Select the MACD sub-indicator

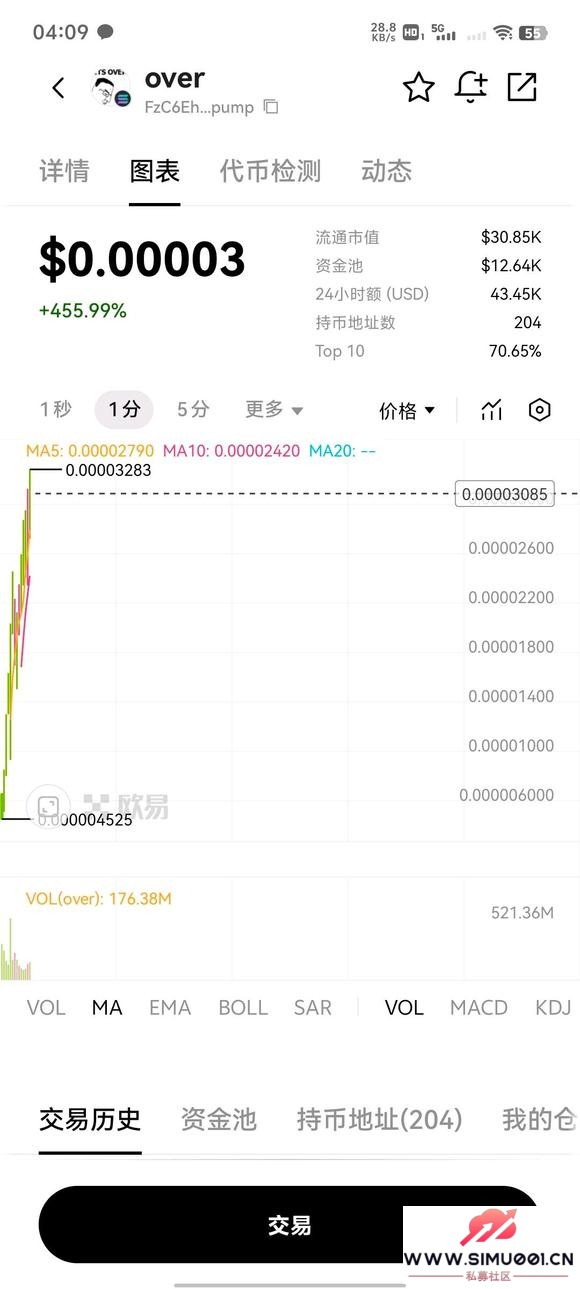pyautogui.click(x=479, y=1008)
